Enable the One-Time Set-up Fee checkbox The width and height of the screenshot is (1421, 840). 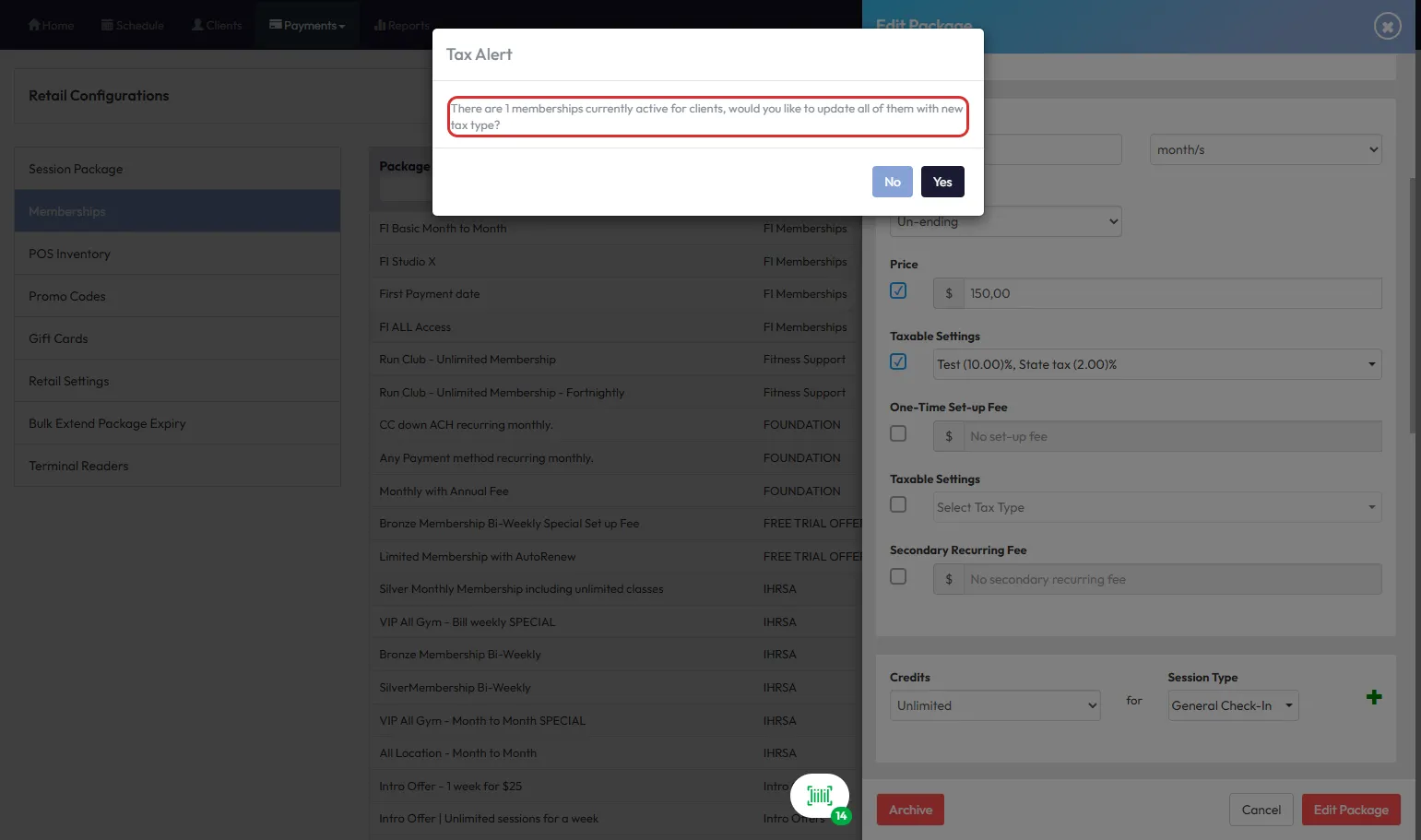tap(898, 433)
